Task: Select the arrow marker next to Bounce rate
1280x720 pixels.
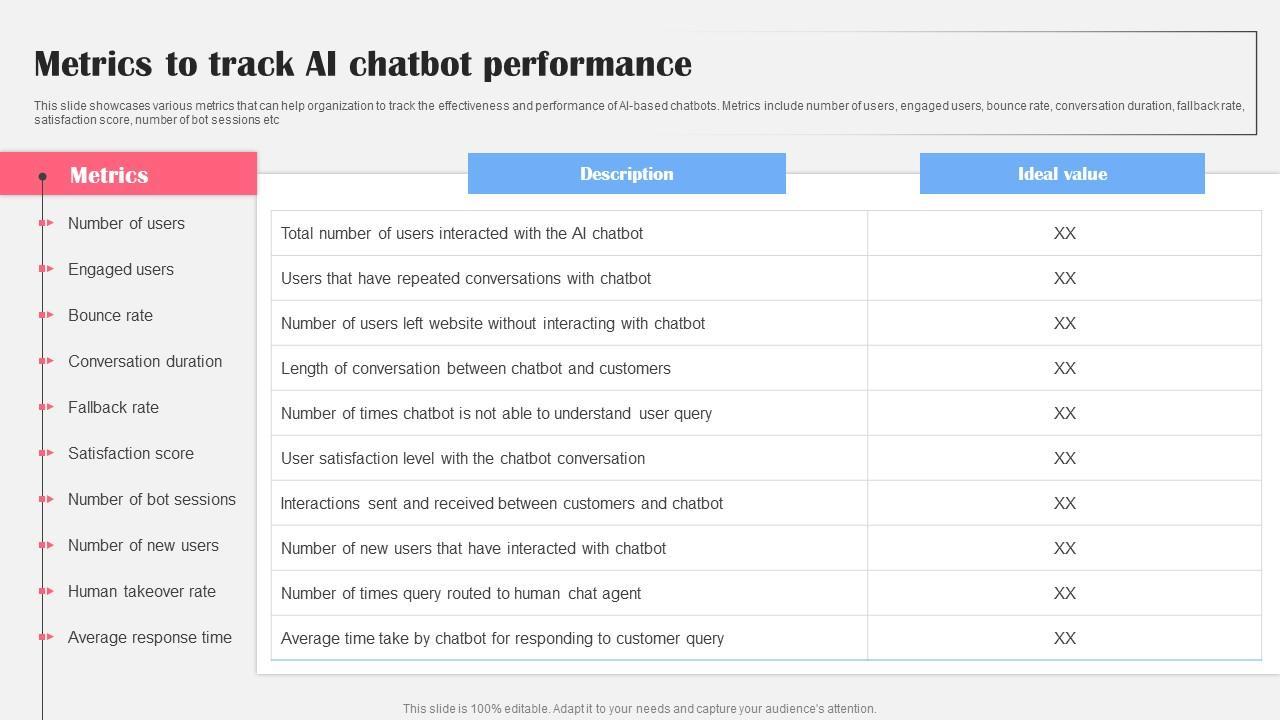Action: 46,315
